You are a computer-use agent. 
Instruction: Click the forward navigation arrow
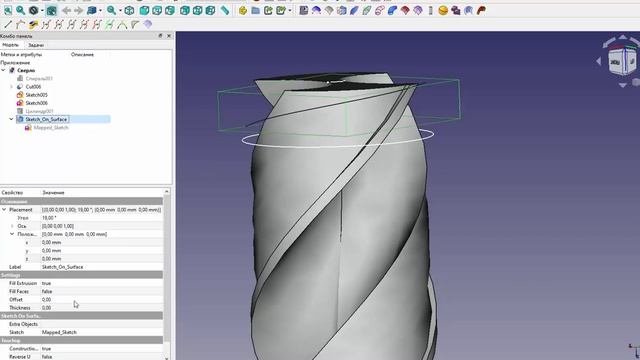(x=79, y=11)
